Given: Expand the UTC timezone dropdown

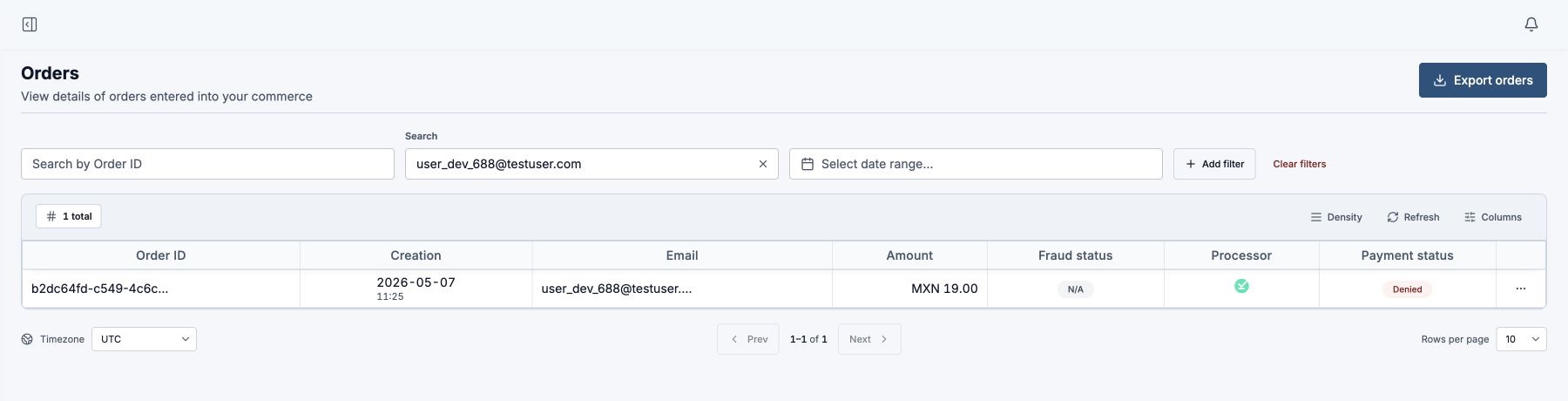Looking at the screenshot, I should pos(144,339).
